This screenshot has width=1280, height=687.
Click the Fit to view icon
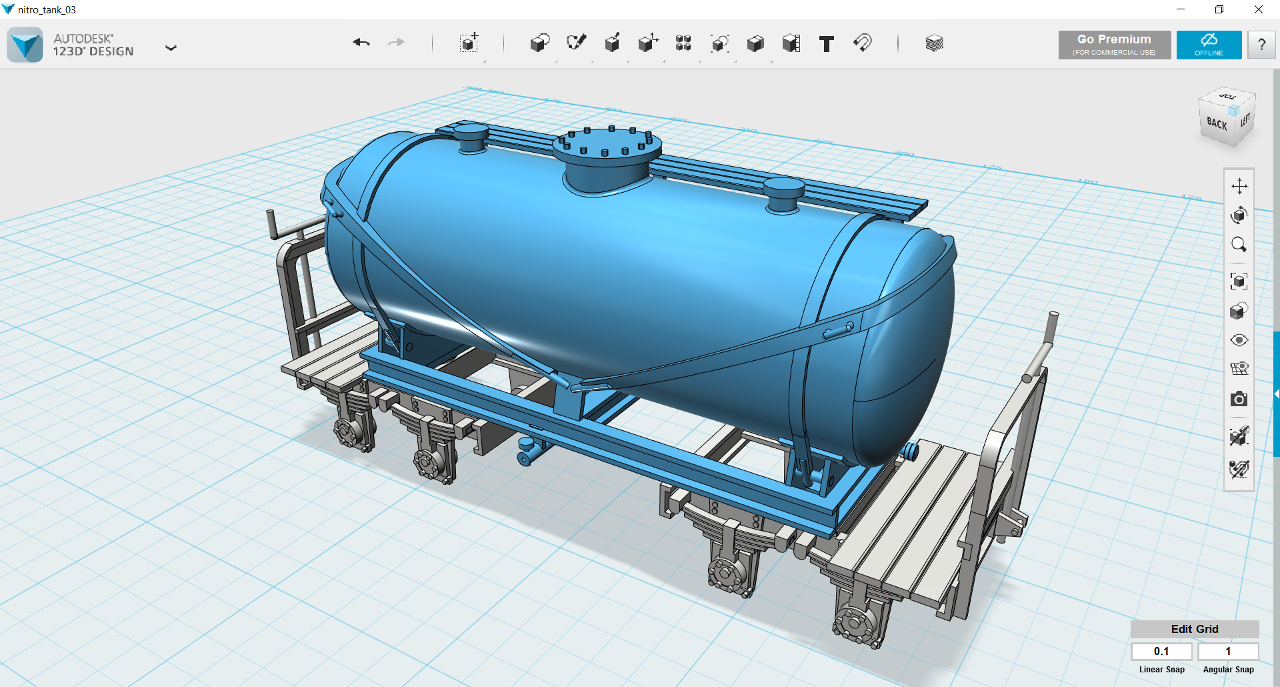tap(1239, 282)
